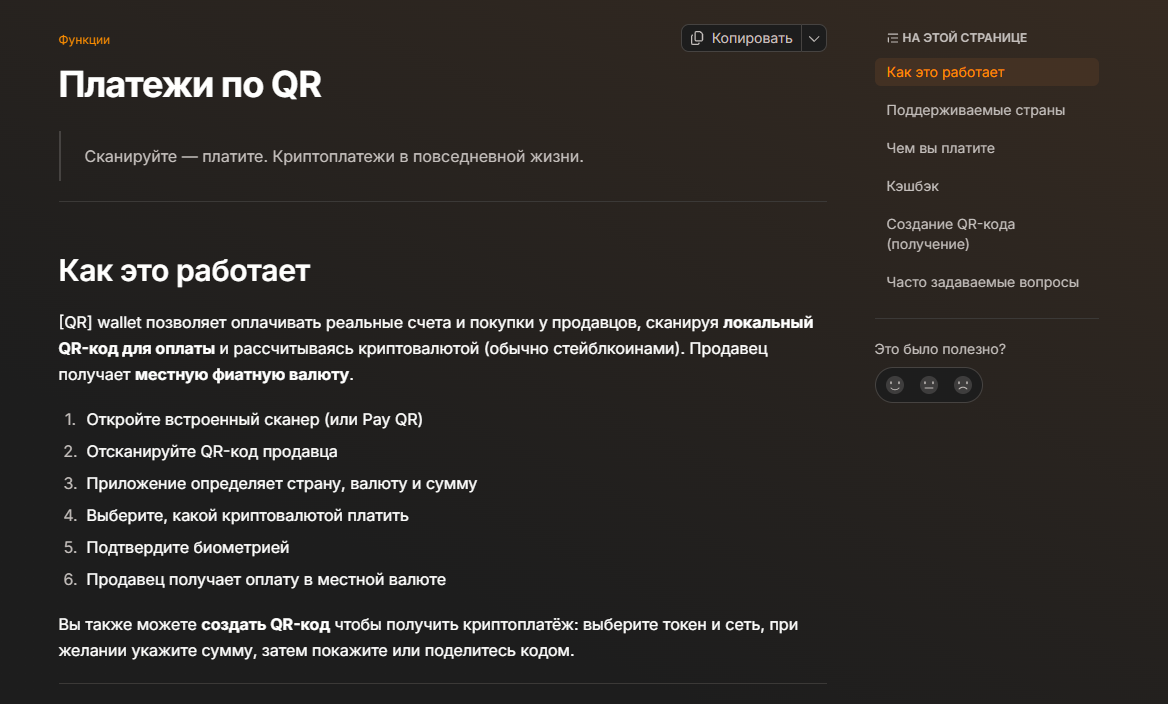Click step Приложение определяет страну, валюту и сумму
The image size is (1168, 704).
282,483
